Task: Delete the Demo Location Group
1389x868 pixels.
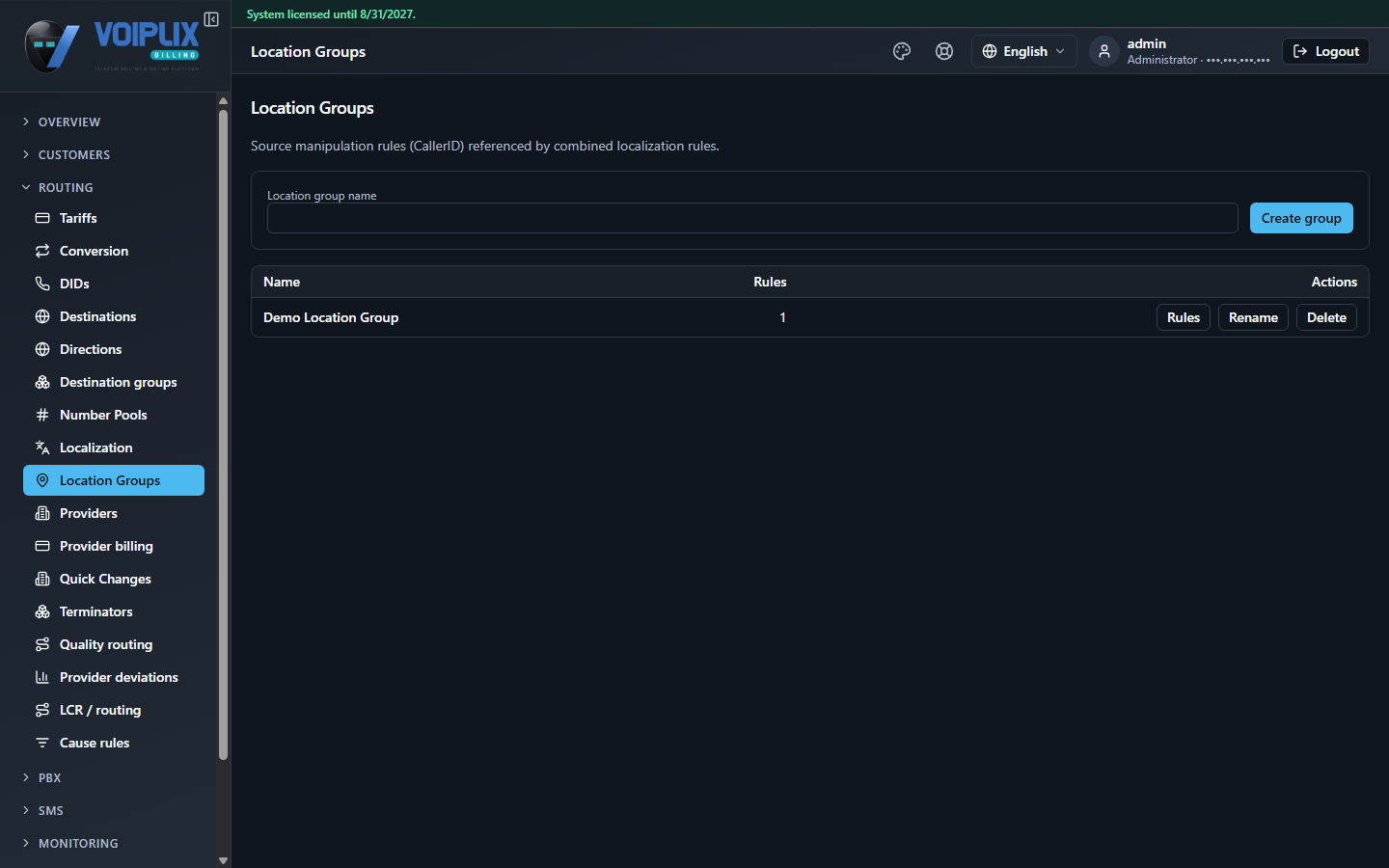Action: tap(1326, 317)
